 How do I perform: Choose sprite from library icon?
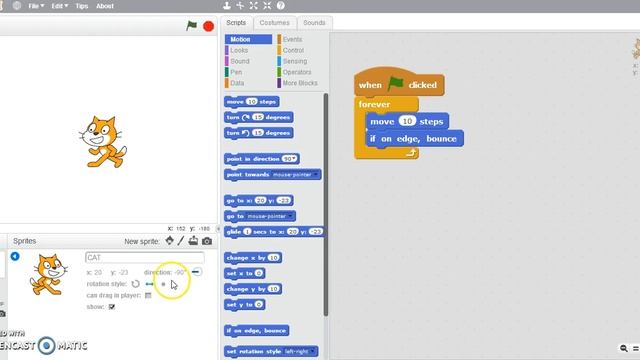click(x=169, y=240)
